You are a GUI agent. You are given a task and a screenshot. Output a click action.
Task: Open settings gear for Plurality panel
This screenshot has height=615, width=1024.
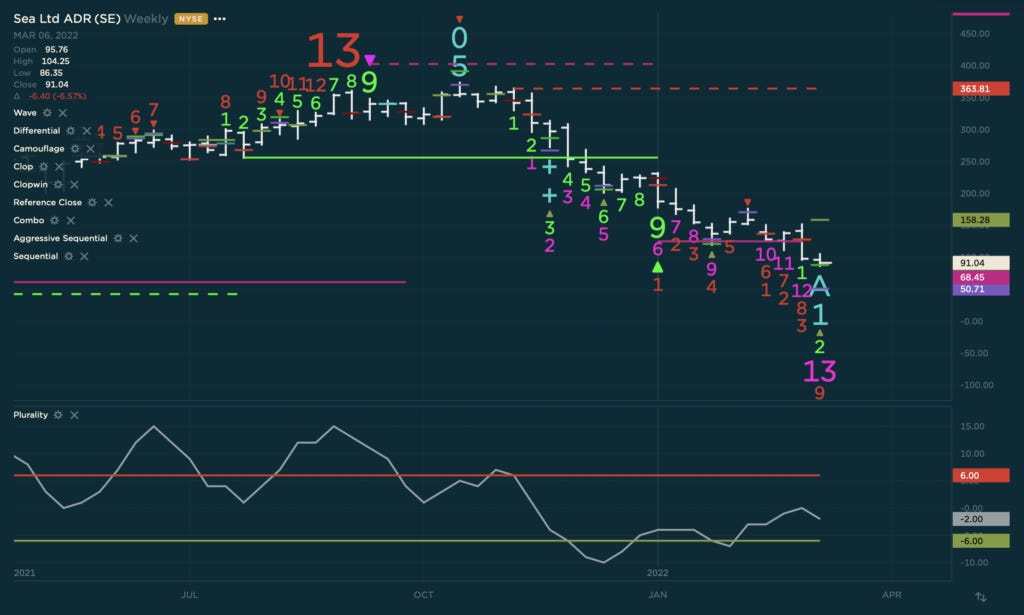[58, 415]
